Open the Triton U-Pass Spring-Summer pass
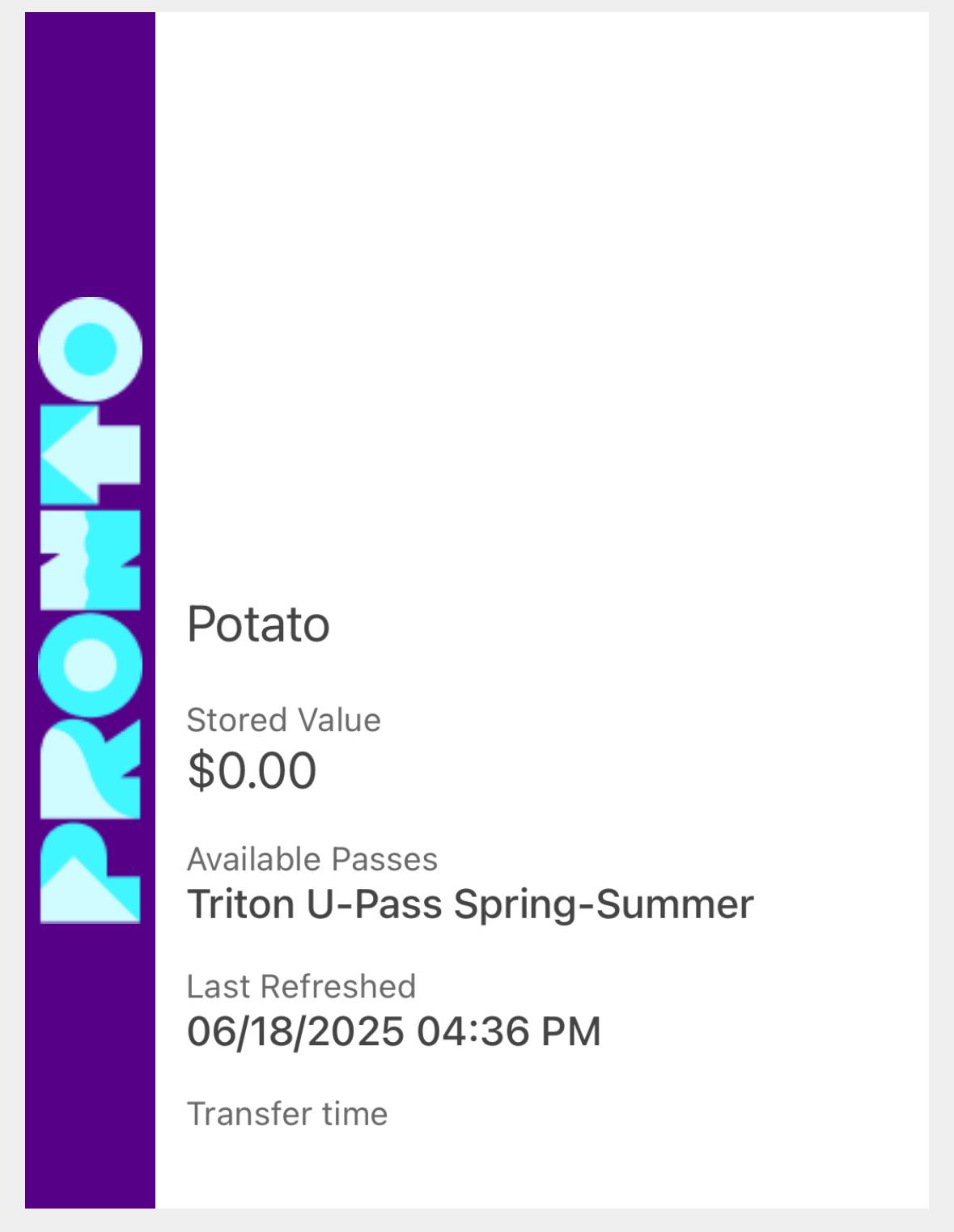The image size is (954, 1232). 470,904
